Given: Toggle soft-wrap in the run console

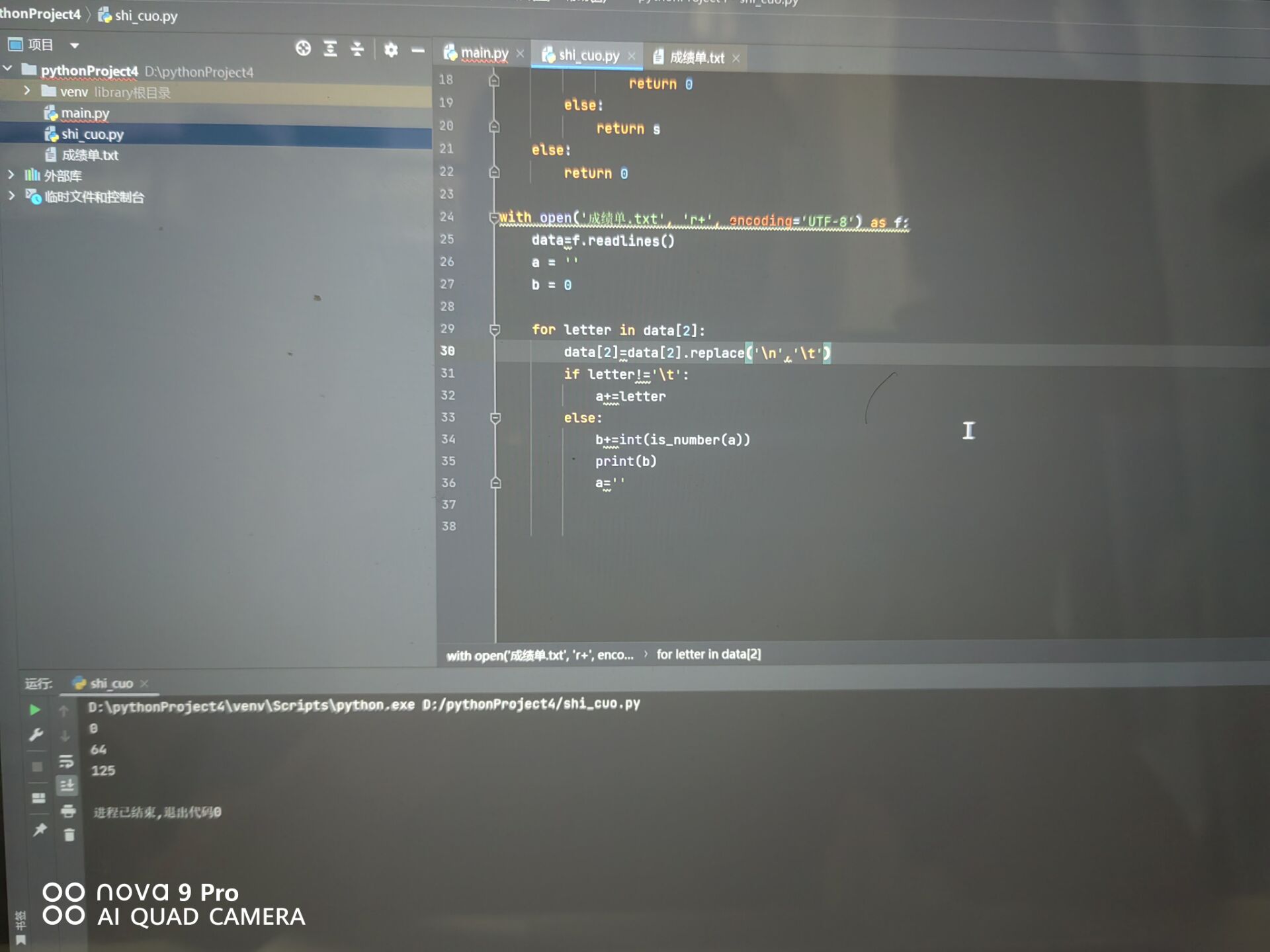Looking at the screenshot, I should tap(66, 762).
